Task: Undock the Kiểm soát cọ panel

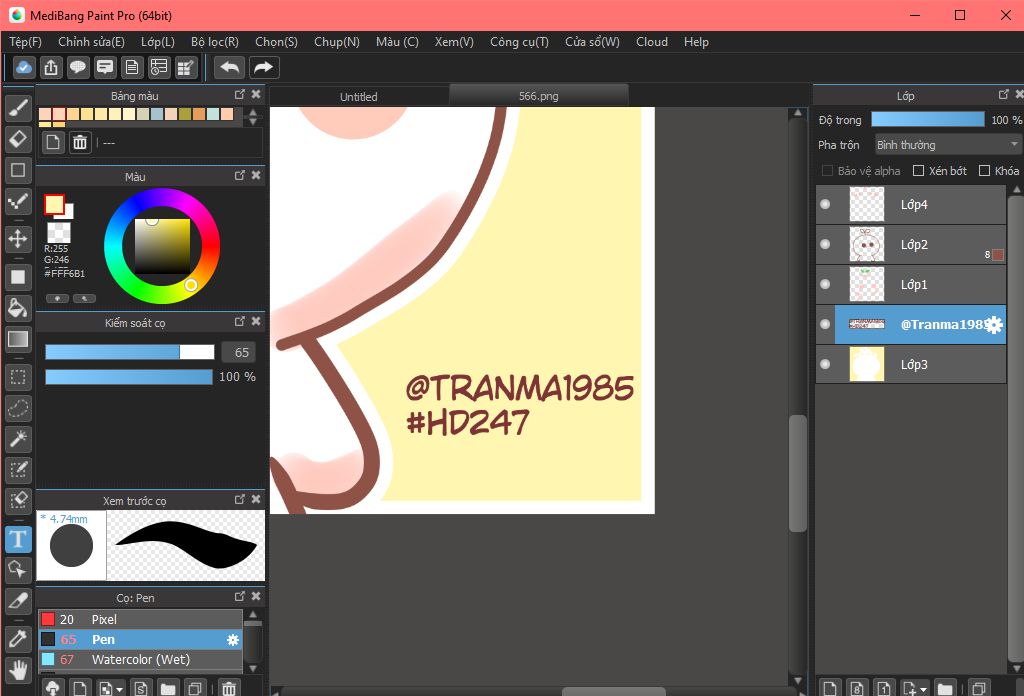Action: pyautogui.click(x=240, y=322)
